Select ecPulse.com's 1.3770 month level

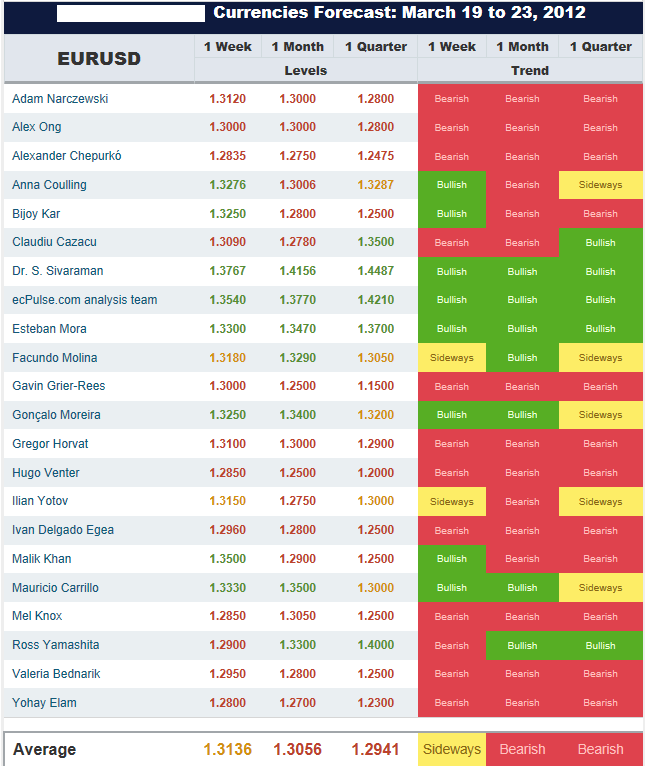click(298, 299)
